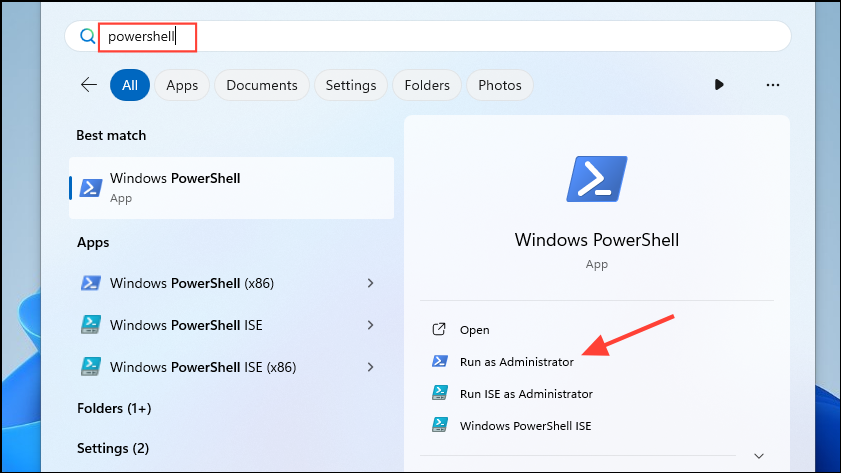This screenshot has height=473, width=841.
Task: Expand chevron for PowerShell ISE (x86)
Action: click(x=370, y=367)
